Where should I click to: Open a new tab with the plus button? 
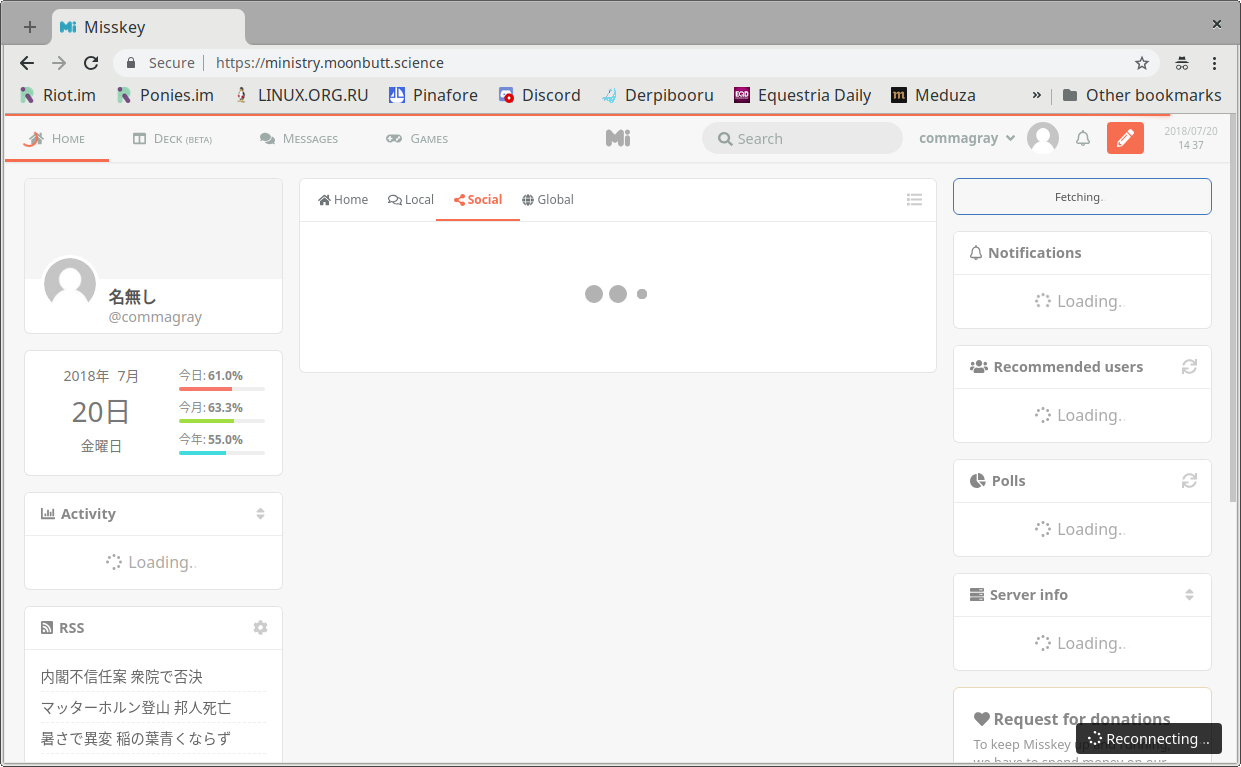coord(29,27)
